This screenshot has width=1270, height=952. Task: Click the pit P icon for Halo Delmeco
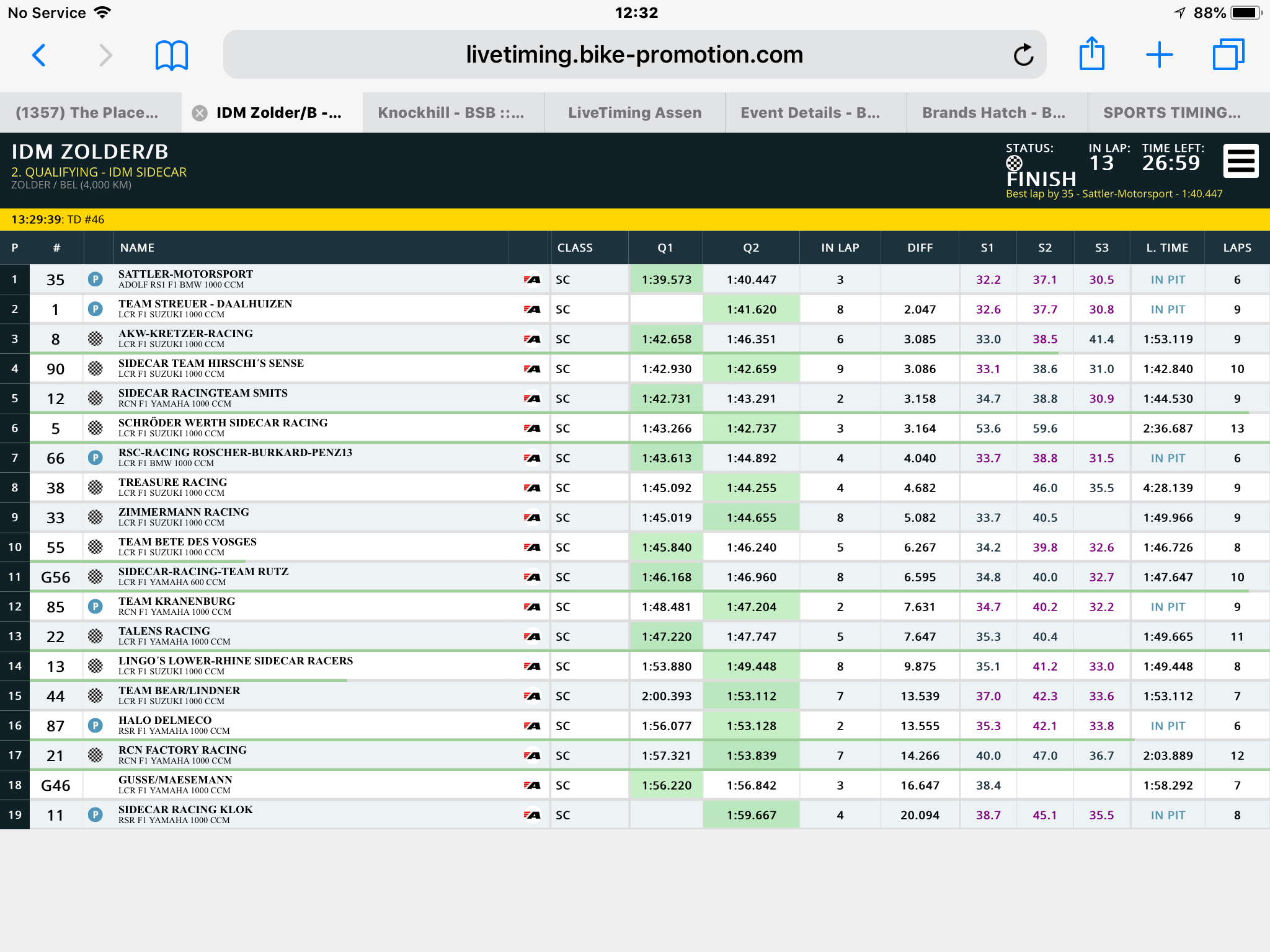[x=95, y=726]
